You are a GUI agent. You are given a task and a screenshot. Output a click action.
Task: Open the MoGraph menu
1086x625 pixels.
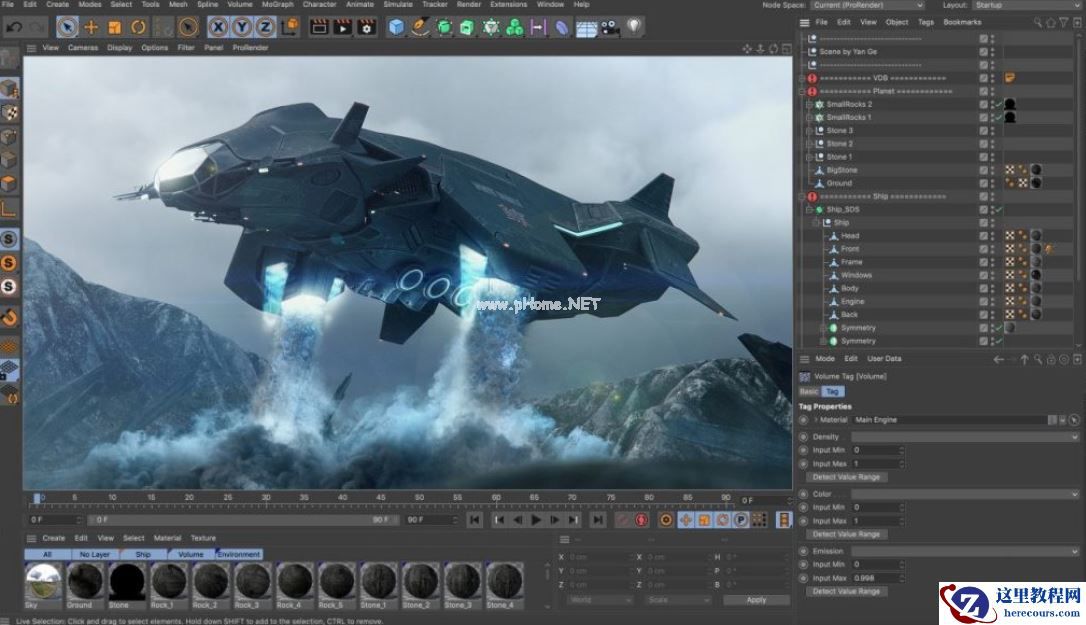click(278, 5)
